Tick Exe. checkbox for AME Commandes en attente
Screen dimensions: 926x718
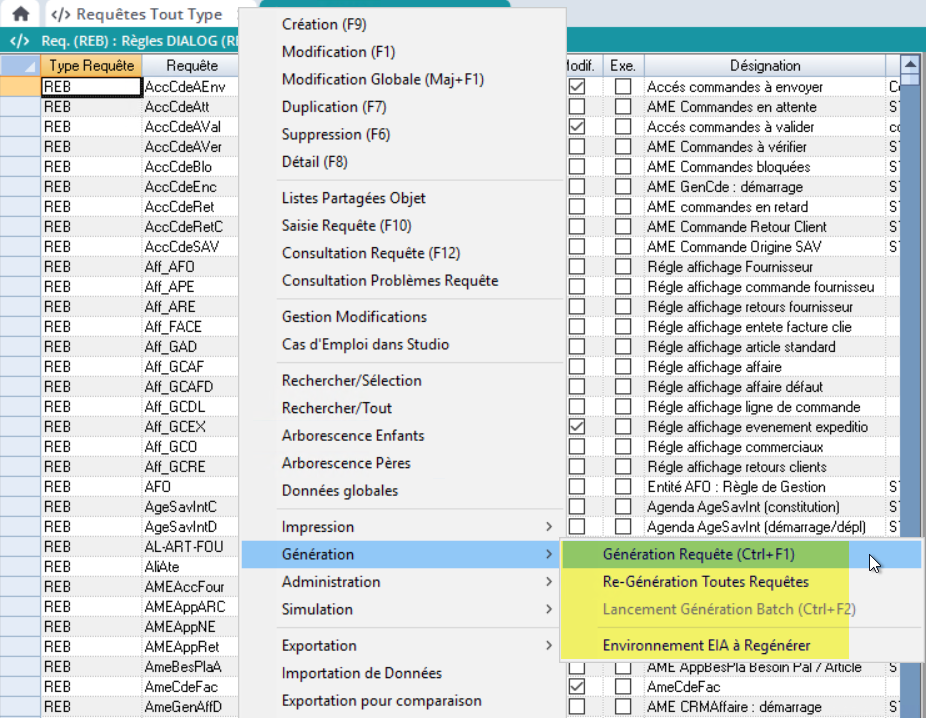tap(623, 107)
